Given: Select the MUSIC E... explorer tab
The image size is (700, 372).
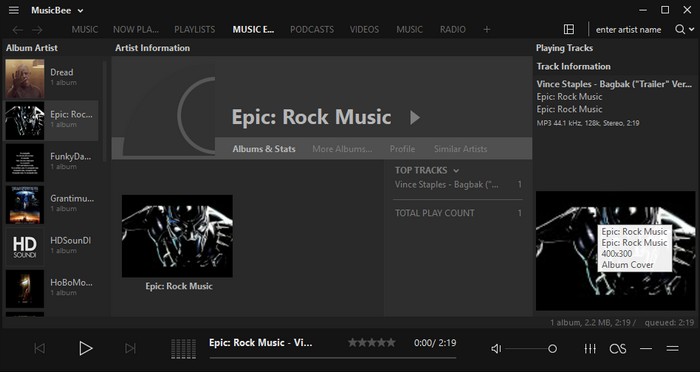Looking at the screenshot, I should tap(253, 29).
